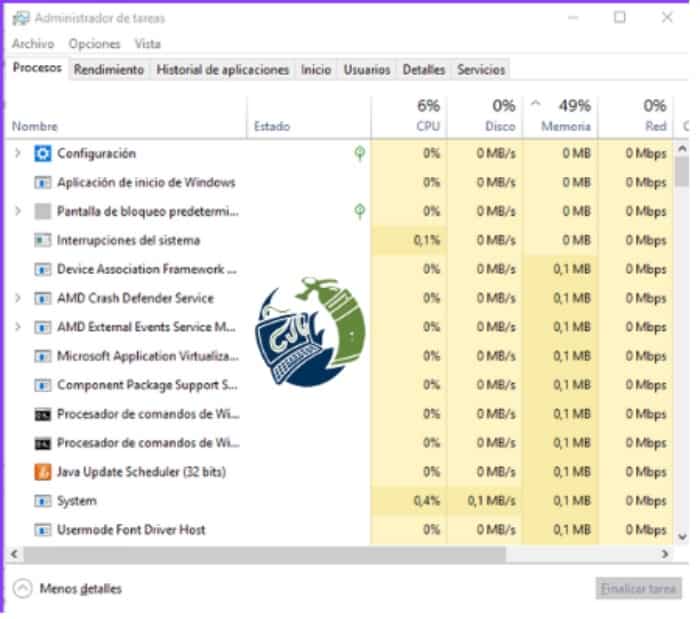The image size is (700, 619).
Task: Expand the Configuración process group
Action: point(18,153)
